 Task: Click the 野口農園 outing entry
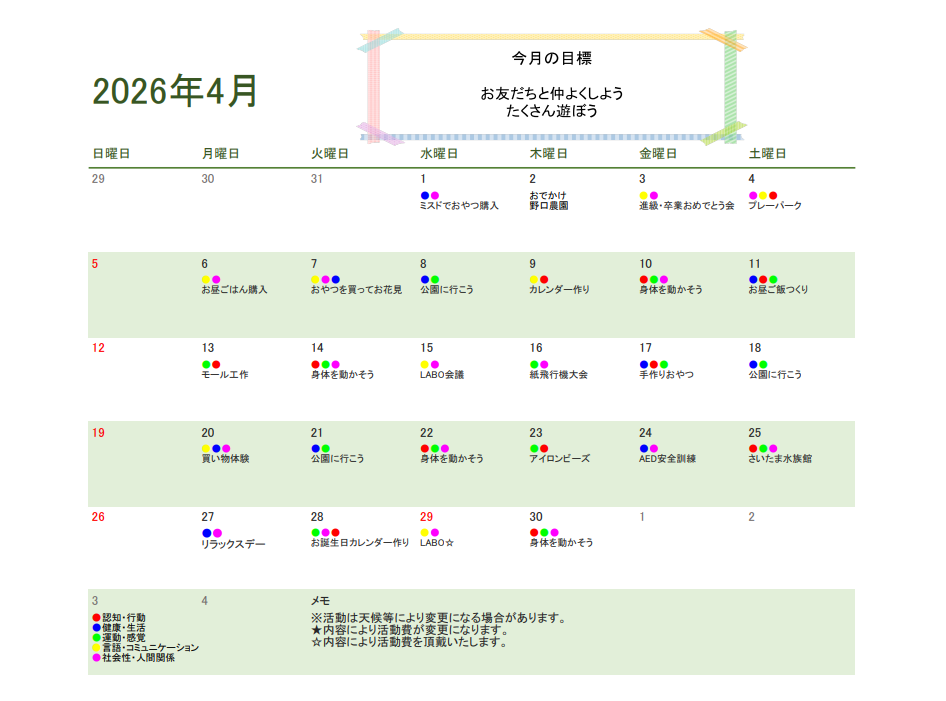tap(548, 206)
